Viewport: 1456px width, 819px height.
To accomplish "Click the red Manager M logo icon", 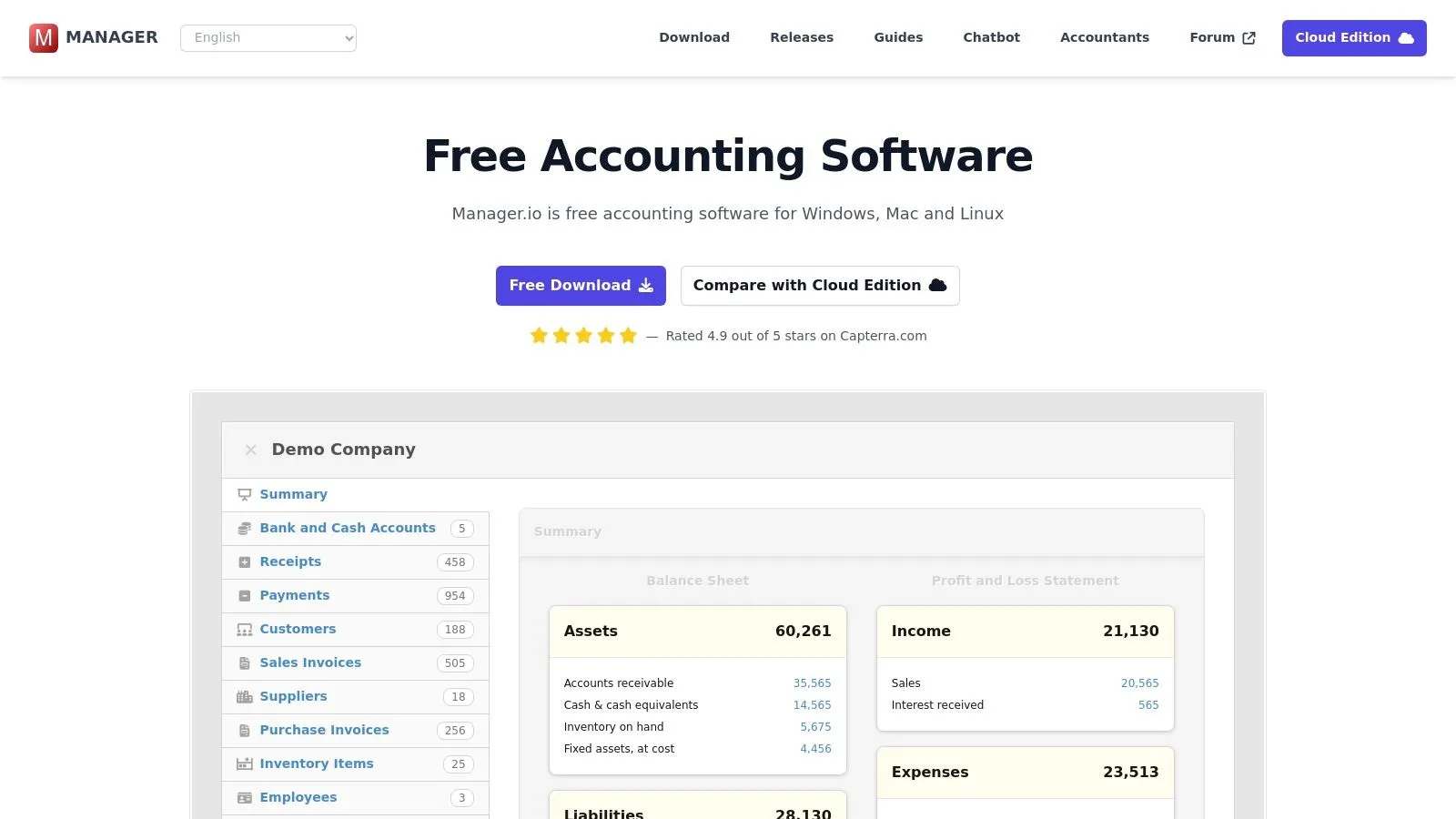I will point(44,38).
